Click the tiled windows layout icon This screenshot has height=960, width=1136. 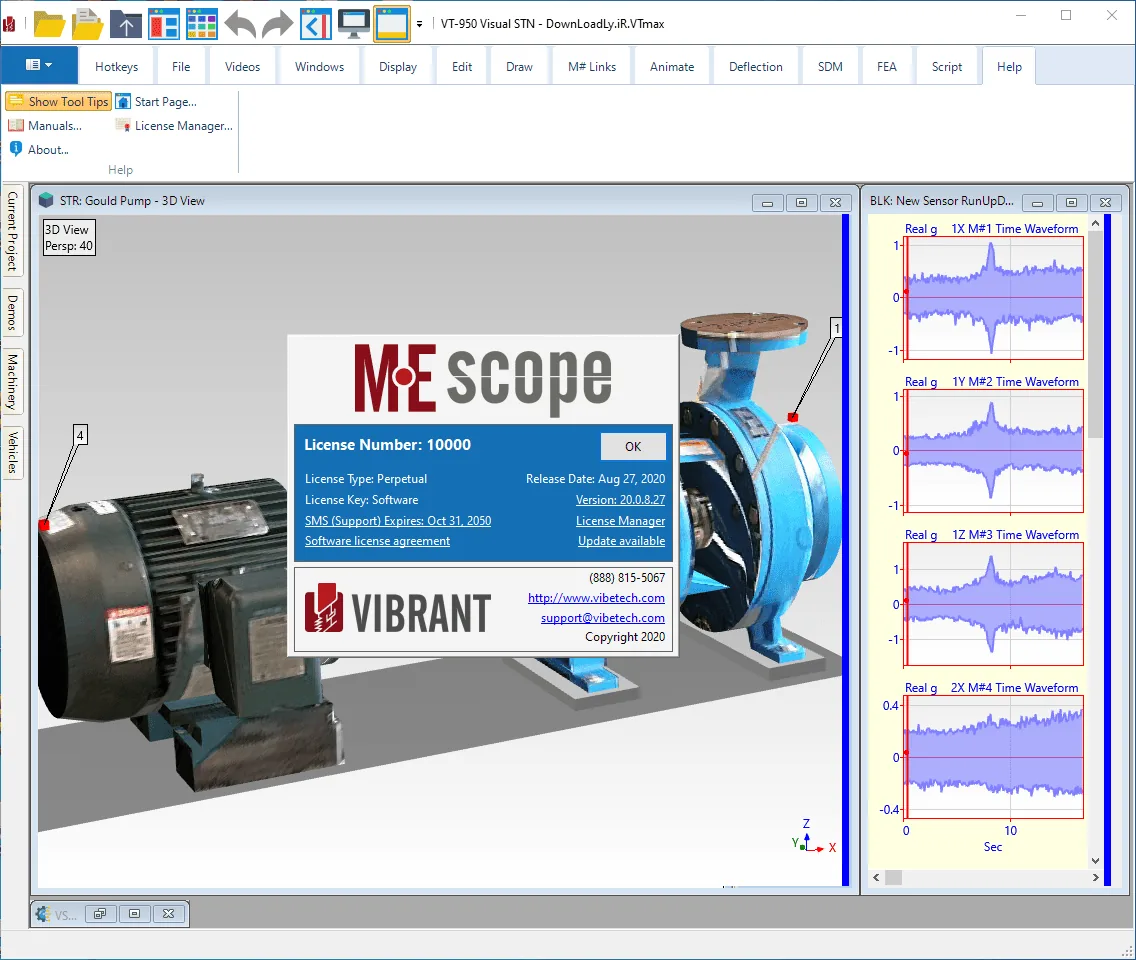pyautogui.click(x=201, y=24)
